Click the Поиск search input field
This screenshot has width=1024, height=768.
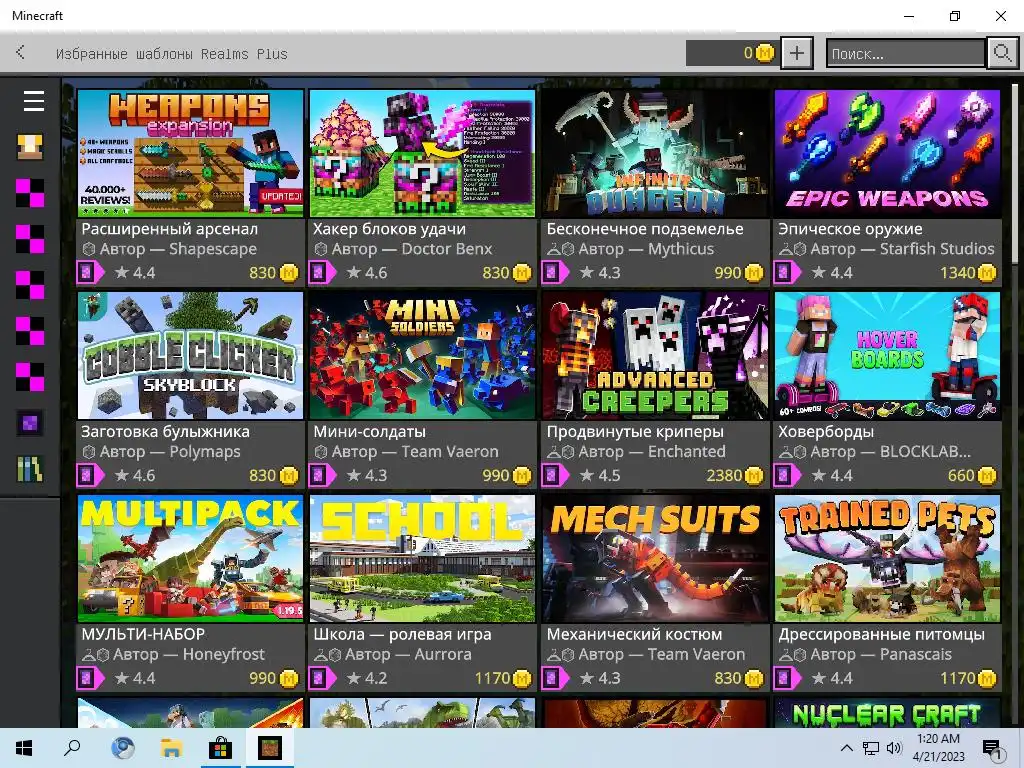pos(905,53)
